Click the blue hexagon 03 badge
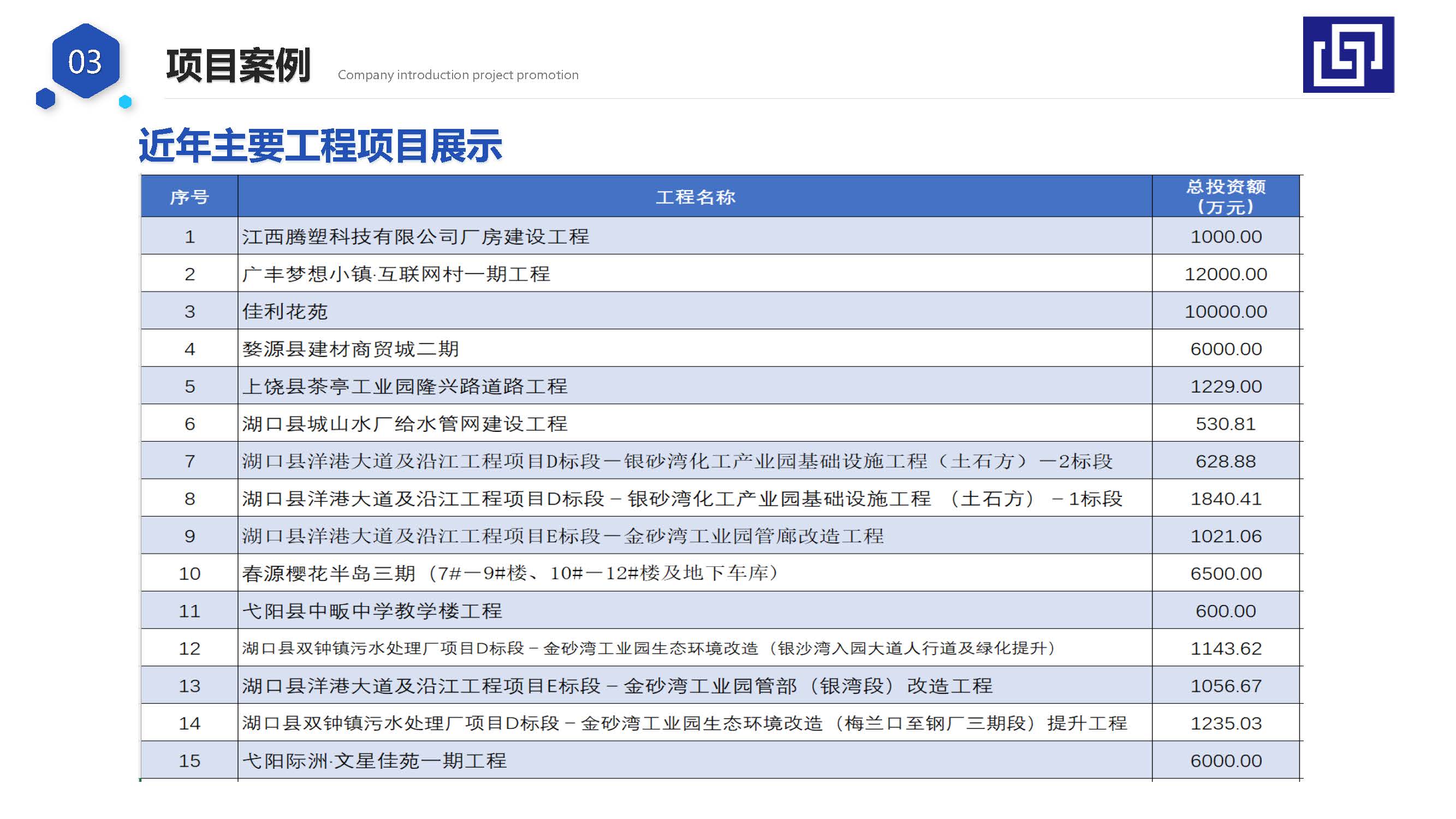 pos(85,61)
